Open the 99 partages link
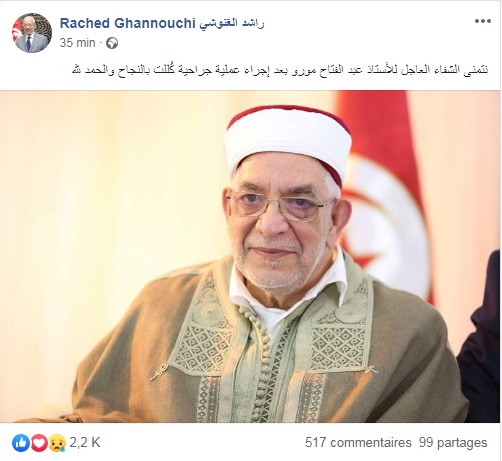This screenshot has width=502, height=461. click(453, 443)
